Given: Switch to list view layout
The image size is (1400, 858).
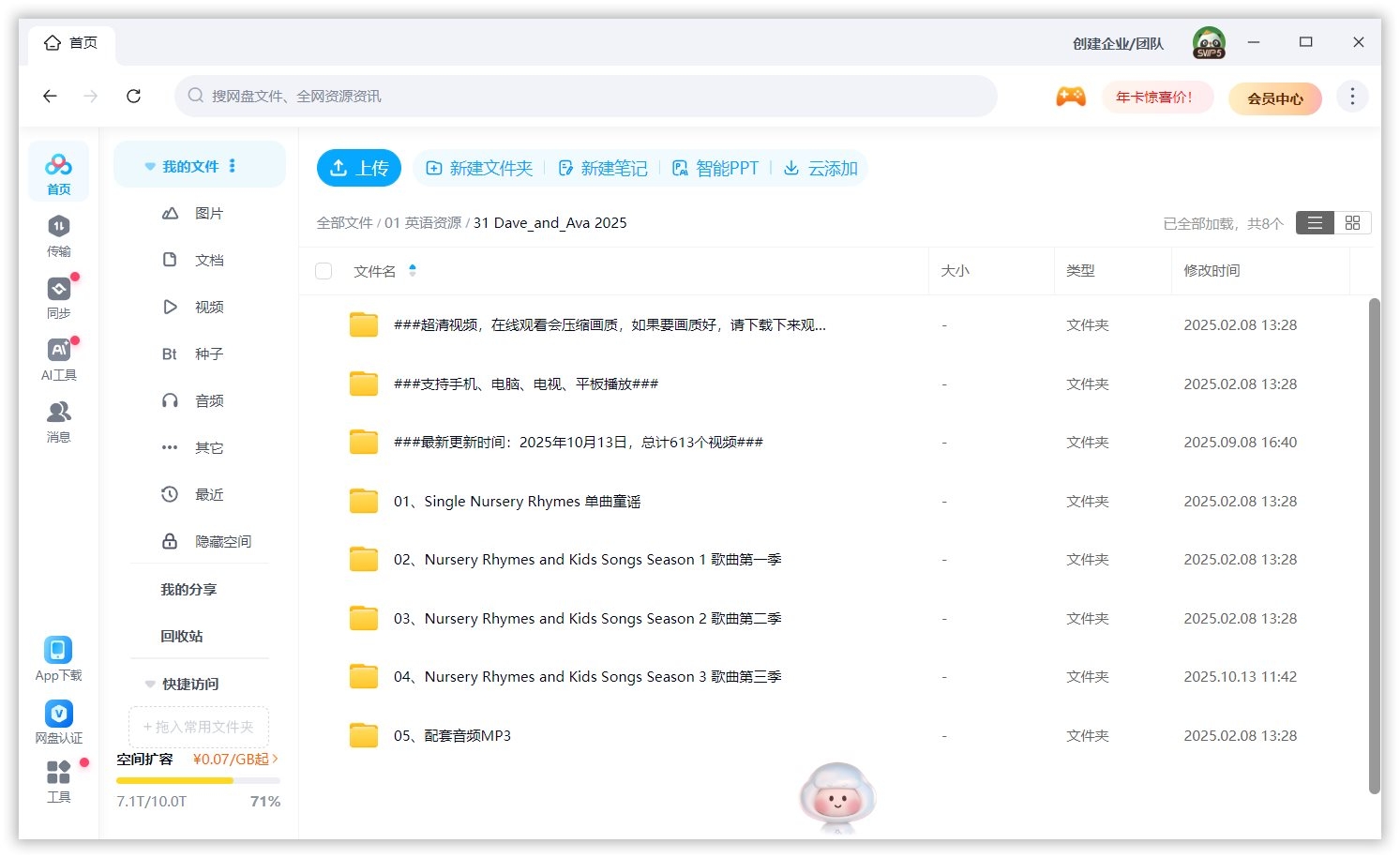Looking at the screenshot, I should pyautogui.click(x=1314, y=222).
